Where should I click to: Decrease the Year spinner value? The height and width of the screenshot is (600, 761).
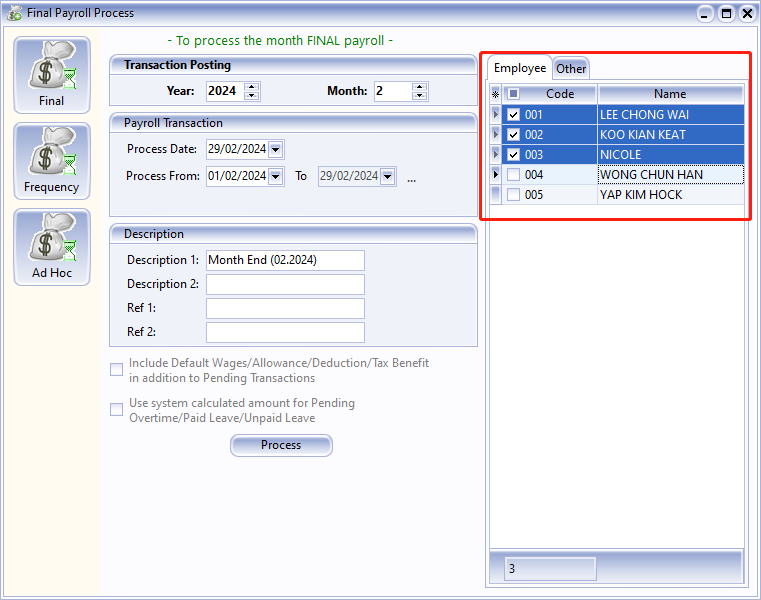[x=251, y=96]
